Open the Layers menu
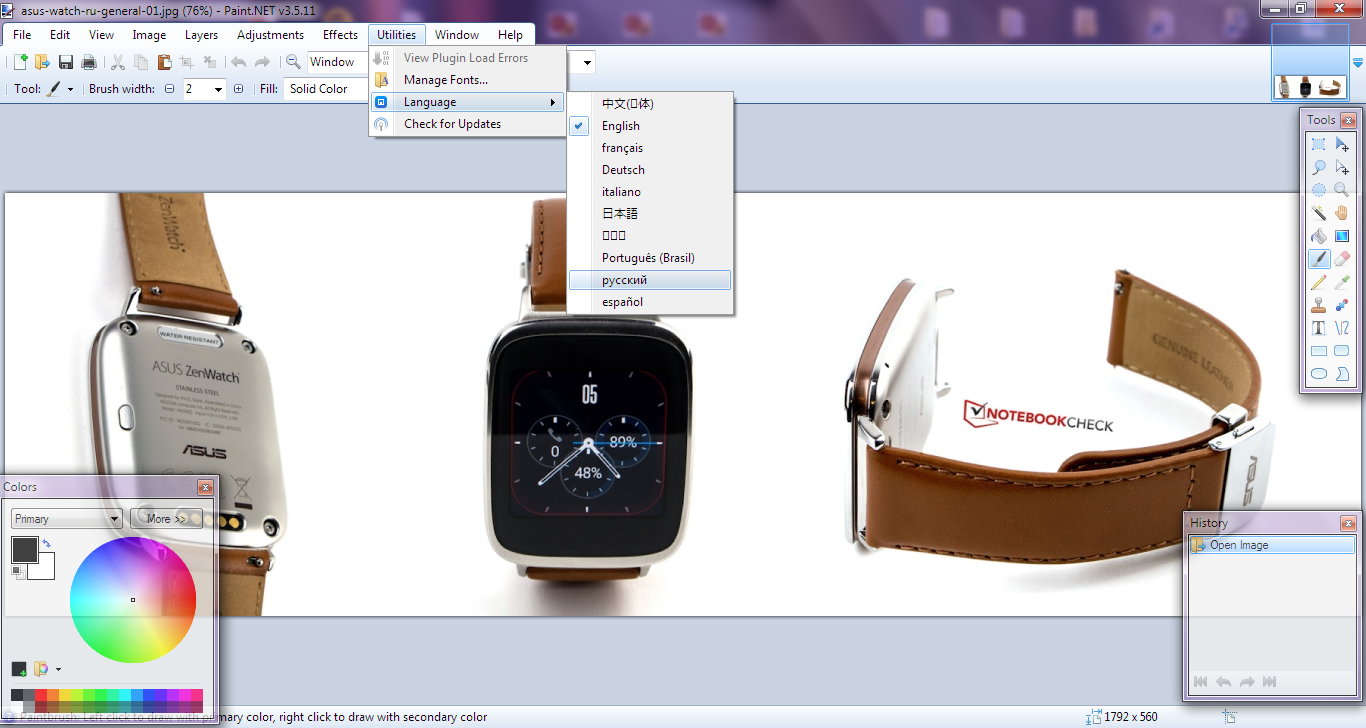The image size is (1366, 728). [201, 35]
